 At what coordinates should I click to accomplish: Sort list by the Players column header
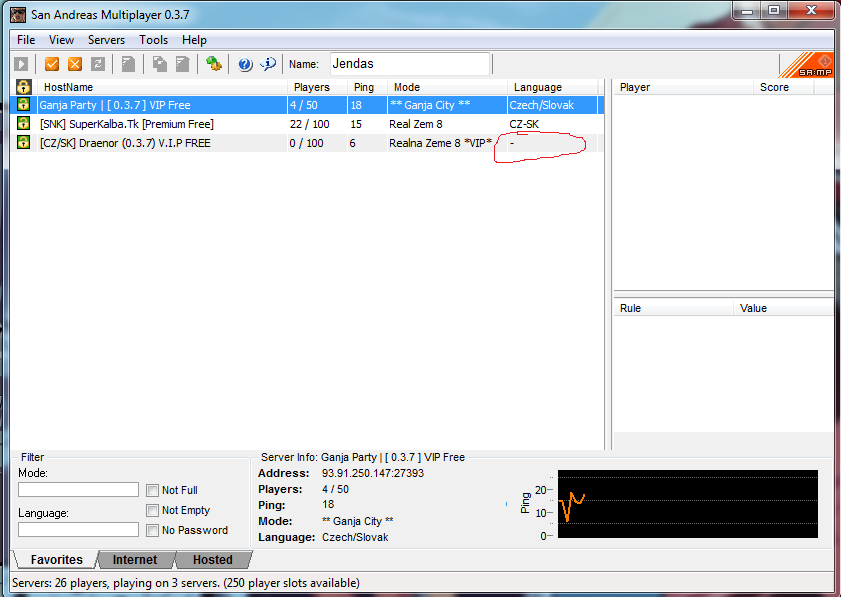pos(311,87)
